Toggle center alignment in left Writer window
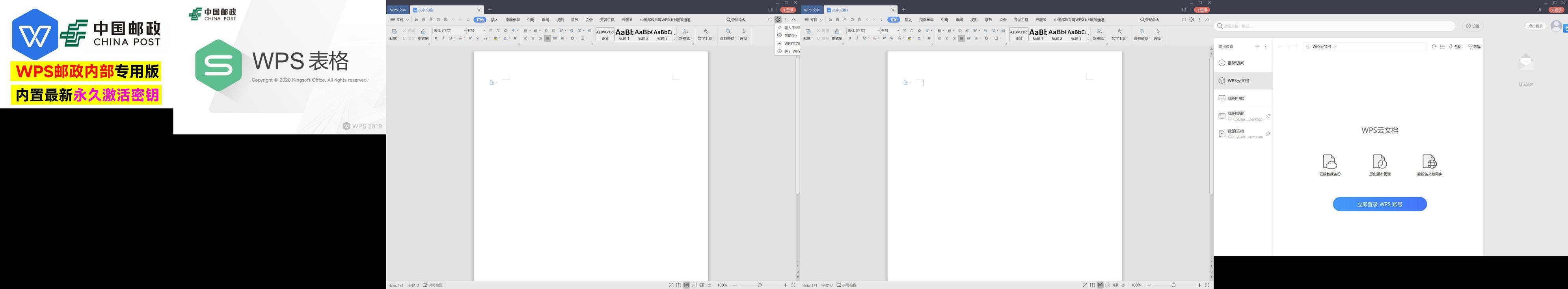This screenshot has height=289, width=1568. click(x=533, y=38)
